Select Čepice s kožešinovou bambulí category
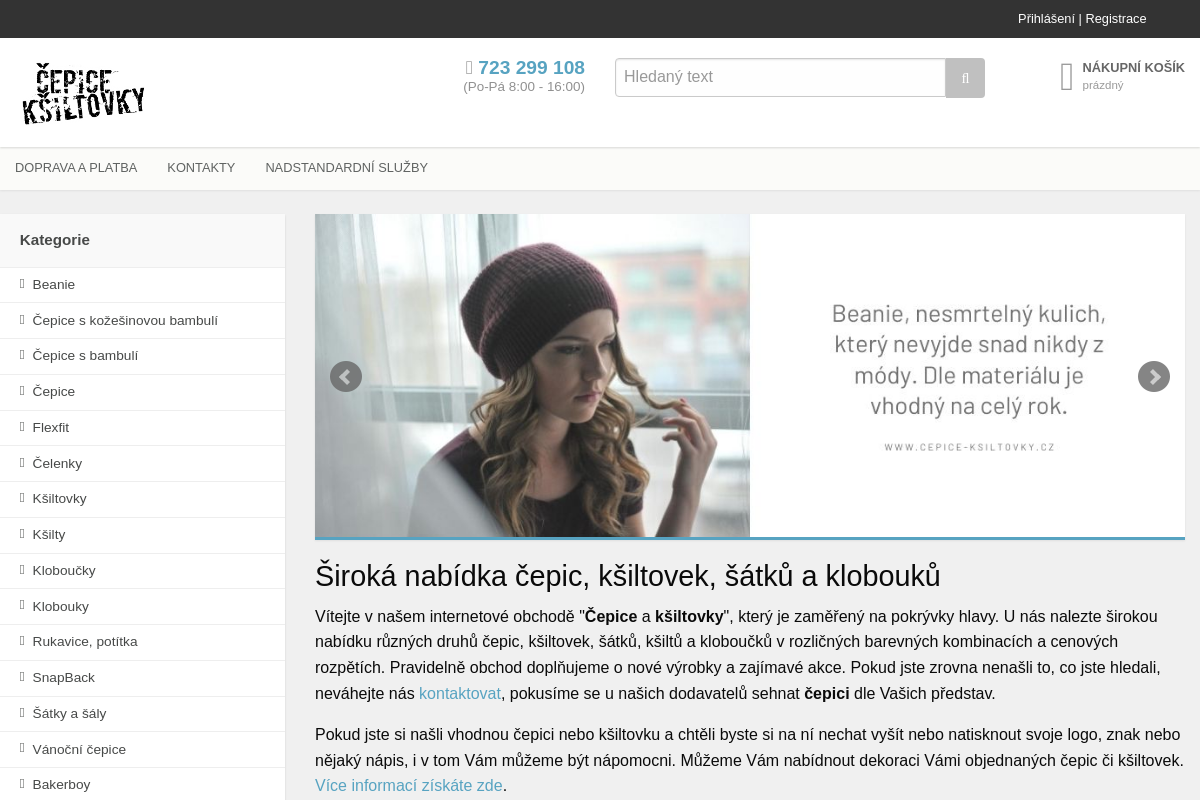The width and height of the screenshot is (1200, 800). (x=125, y=321)
